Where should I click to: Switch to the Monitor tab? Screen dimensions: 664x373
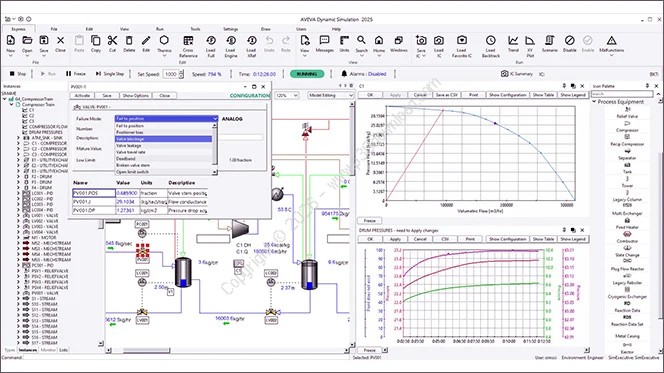(48, 350)
